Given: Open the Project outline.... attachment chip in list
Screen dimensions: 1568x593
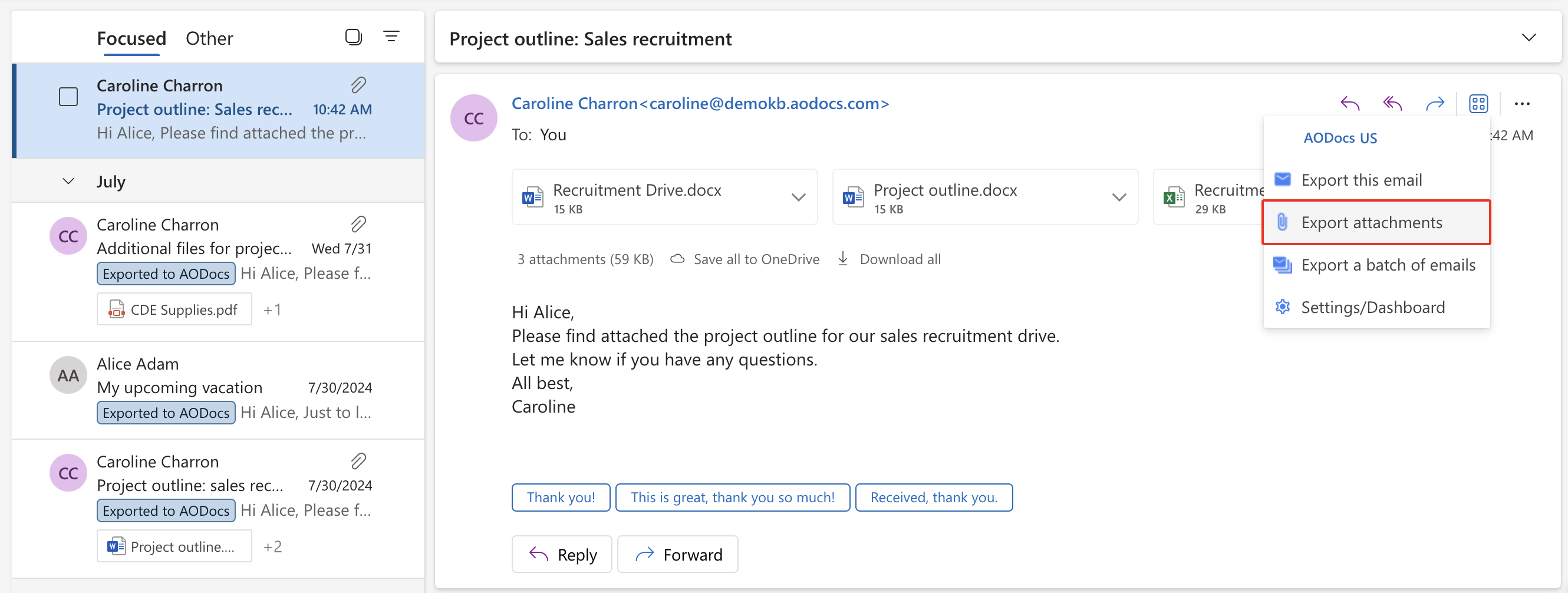Looking at the screenshot, I should 174,546.
